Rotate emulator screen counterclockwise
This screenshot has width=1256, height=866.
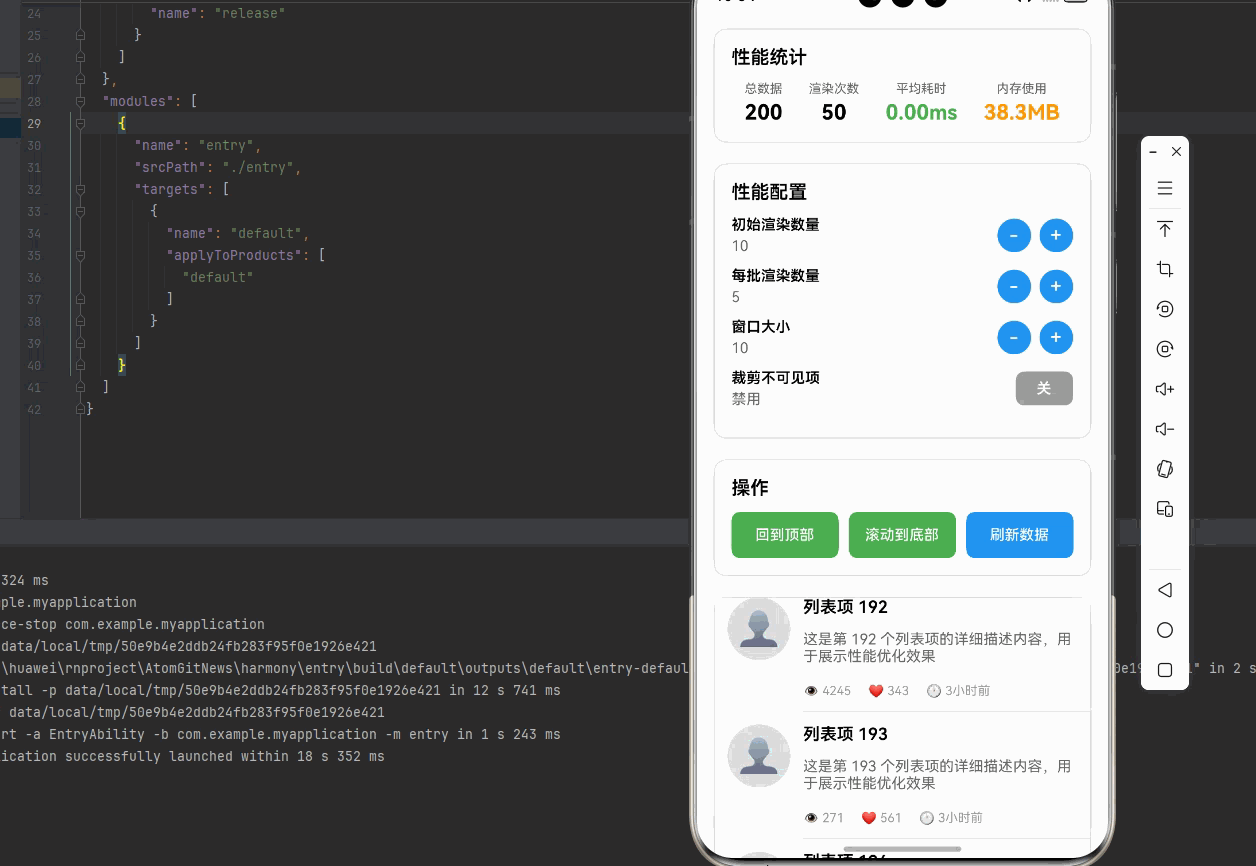pyautogui.click(x=1164, y=309)
